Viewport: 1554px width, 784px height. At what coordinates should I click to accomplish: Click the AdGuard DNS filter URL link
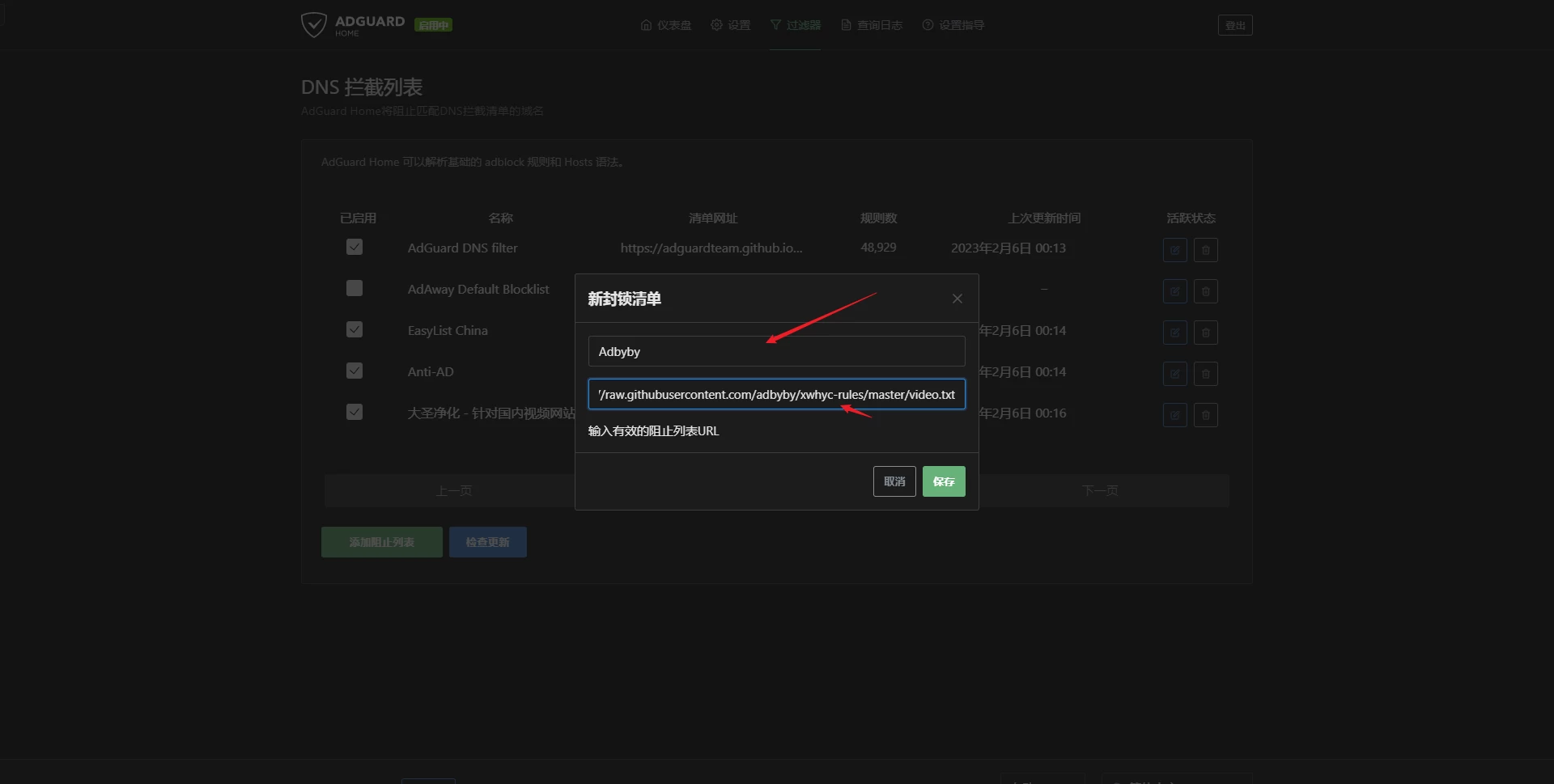pyautogui.click(x=711, y=248)
